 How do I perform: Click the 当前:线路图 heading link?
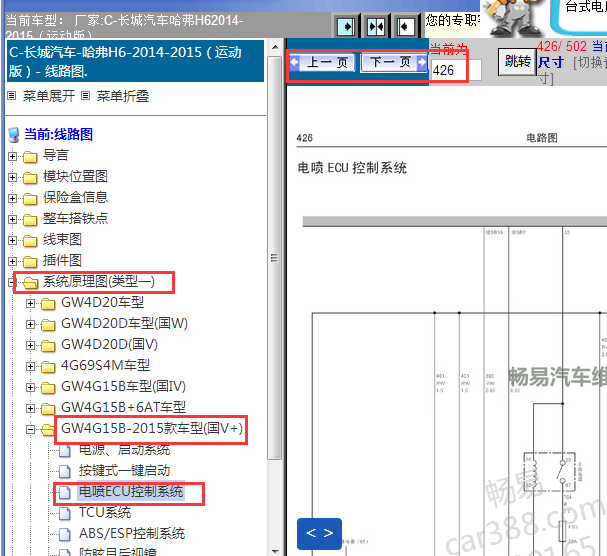click(58, 134)
